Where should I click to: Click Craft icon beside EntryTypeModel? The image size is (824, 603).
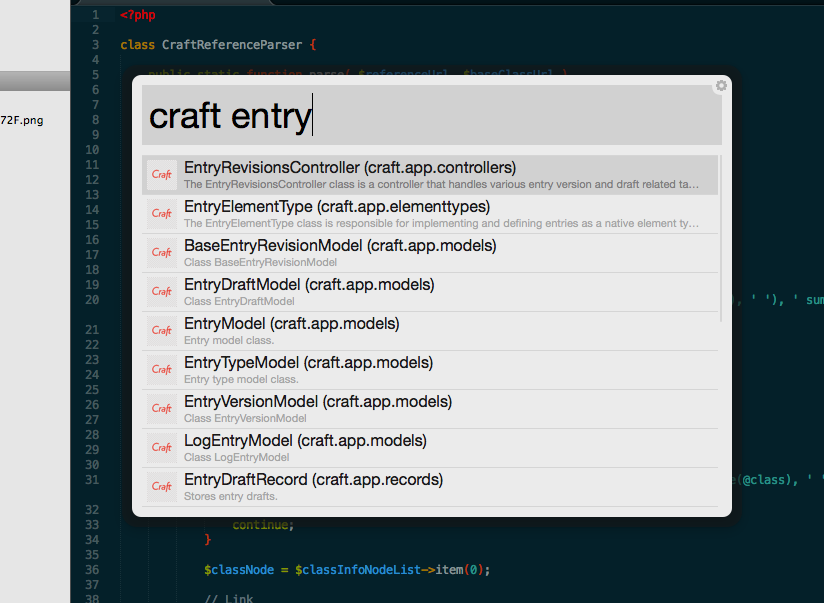(161, 370)
